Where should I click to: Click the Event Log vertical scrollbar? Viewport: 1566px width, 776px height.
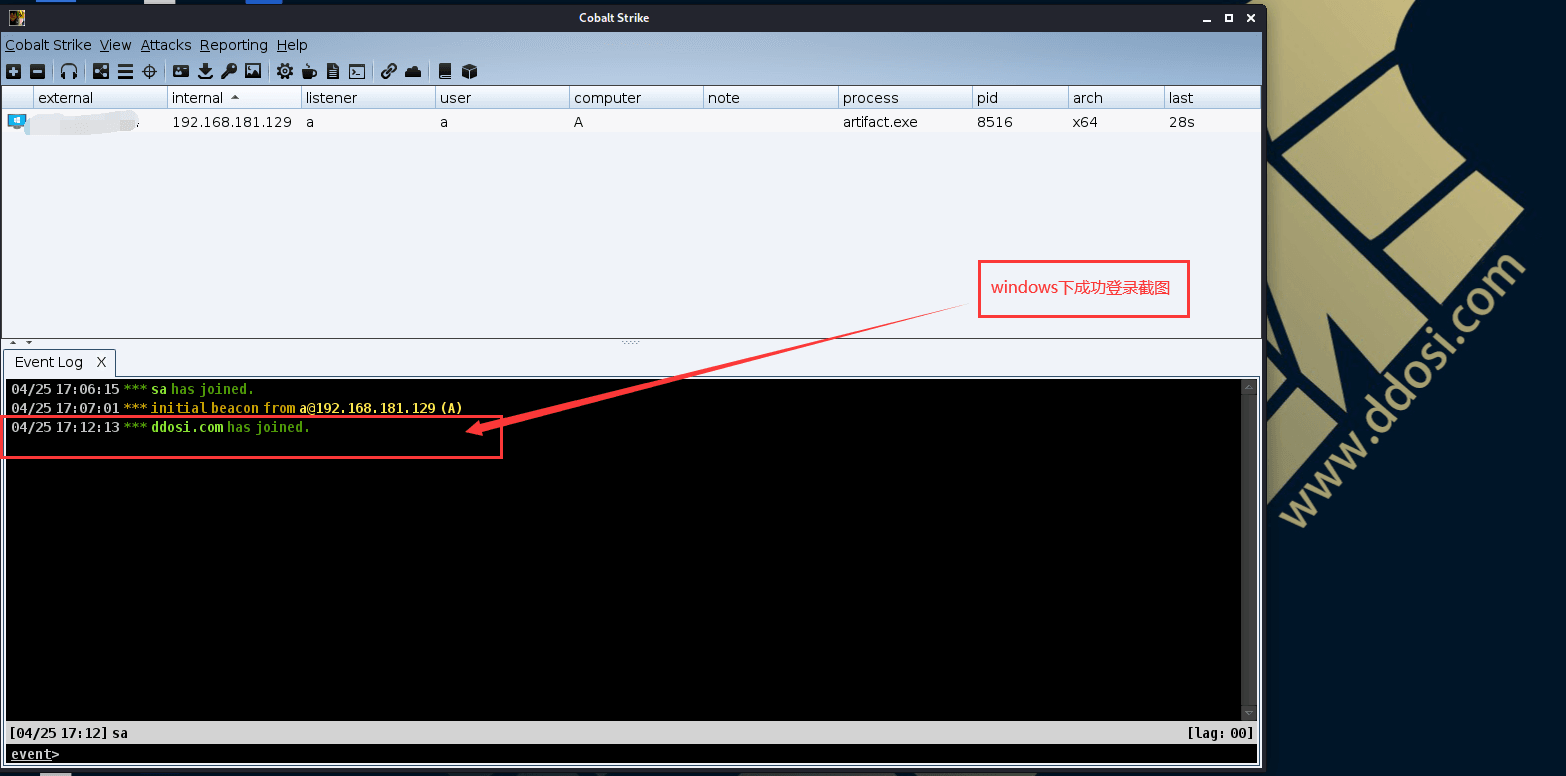[1248, 550]
